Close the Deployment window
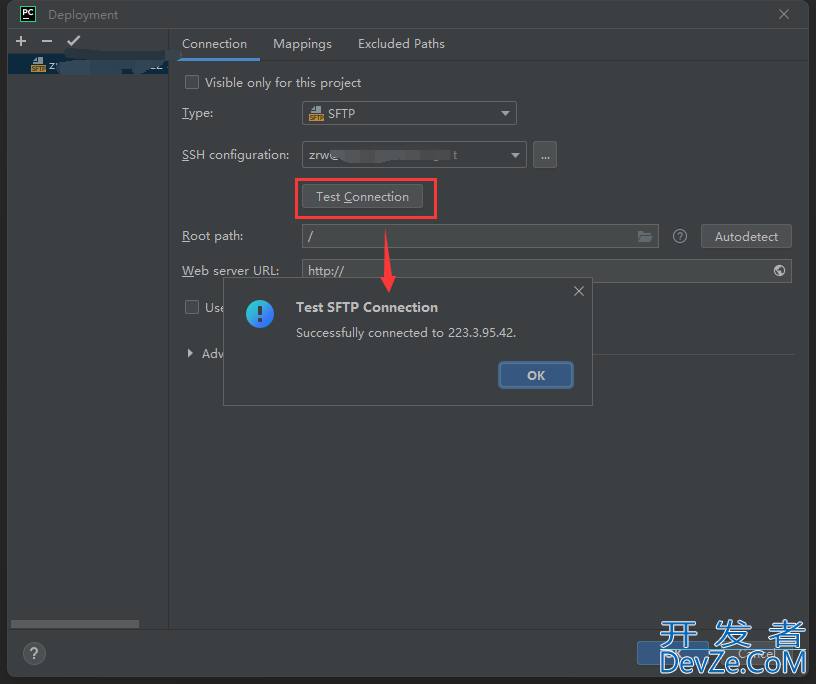The image size is (816, 684). [784, 15]
